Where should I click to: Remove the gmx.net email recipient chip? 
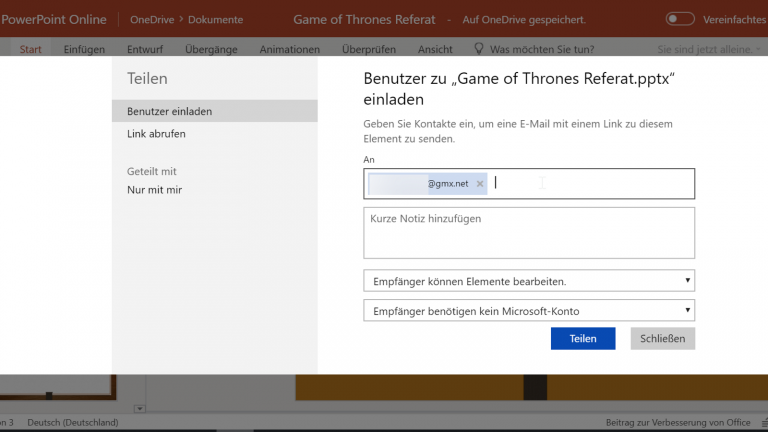[x=480, y=184]
